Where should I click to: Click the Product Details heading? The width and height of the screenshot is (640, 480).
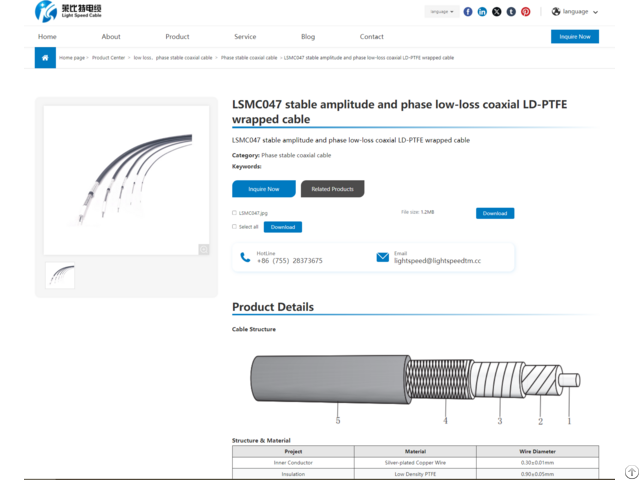tap(273, 307)
